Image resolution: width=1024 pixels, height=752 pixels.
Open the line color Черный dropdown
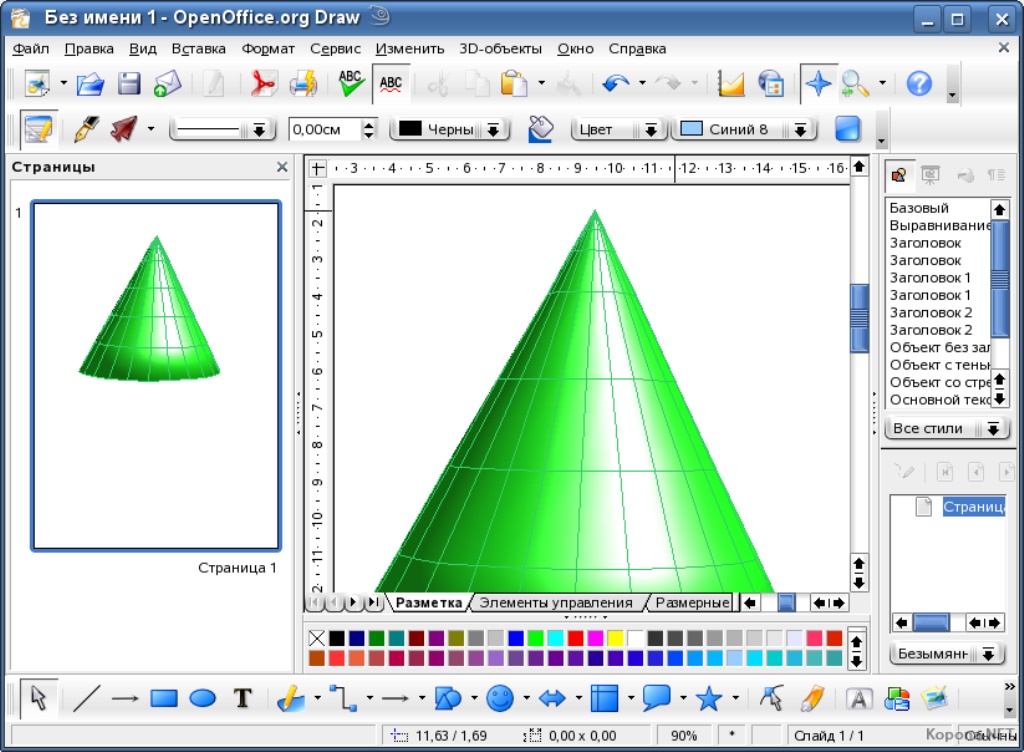click(494, 130)
